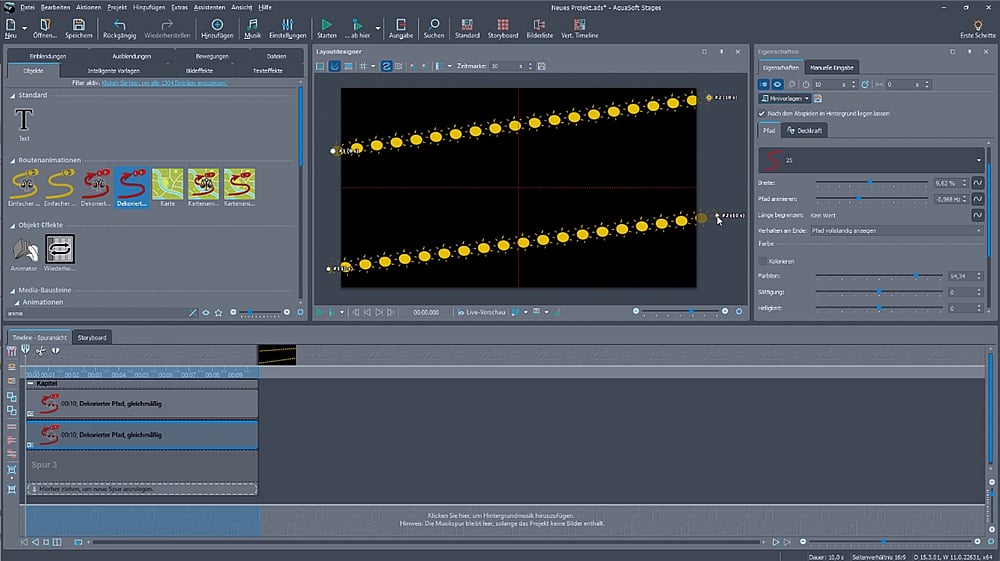Click the scissors cut tool in timeline

40,351
